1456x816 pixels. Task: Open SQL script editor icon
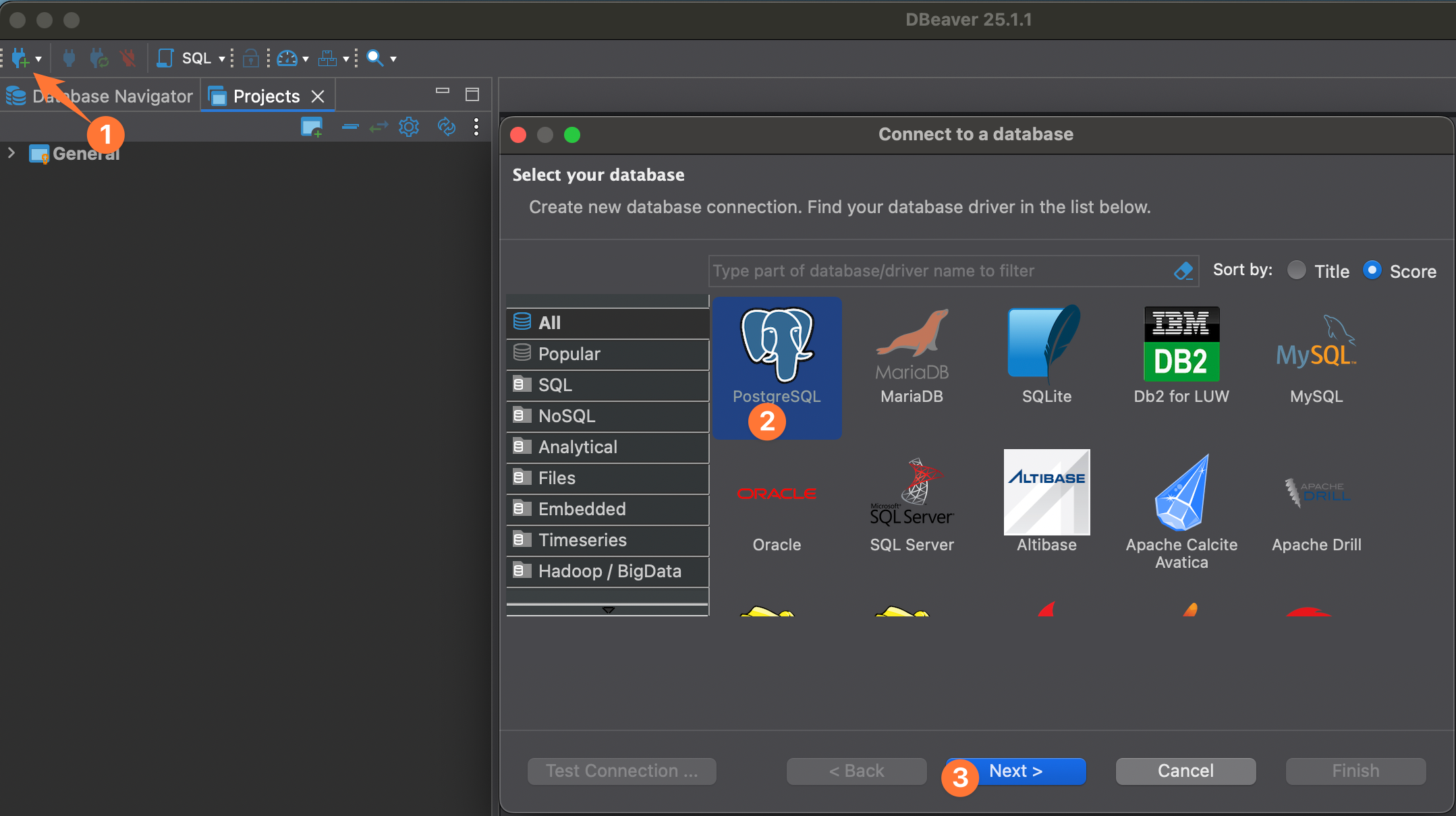click(165, 58)
